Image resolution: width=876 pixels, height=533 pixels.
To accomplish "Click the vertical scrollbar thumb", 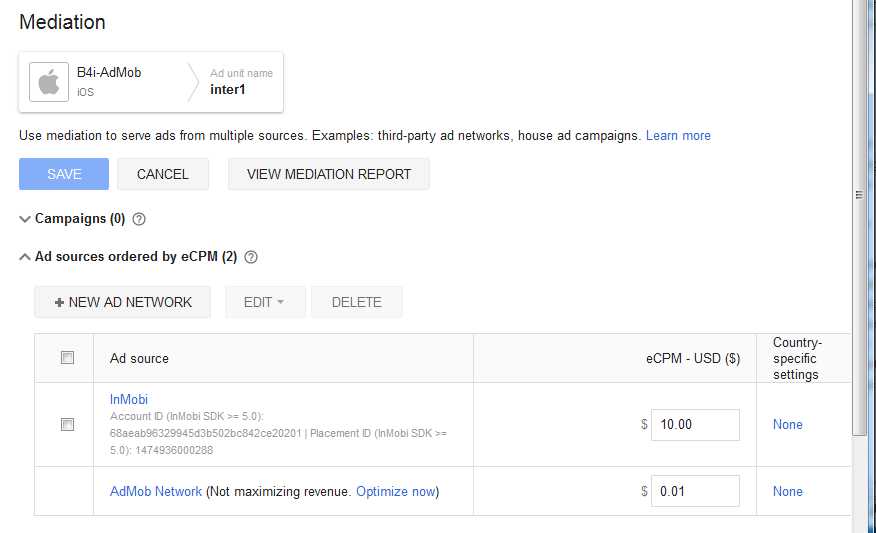I will coord(859,217).
